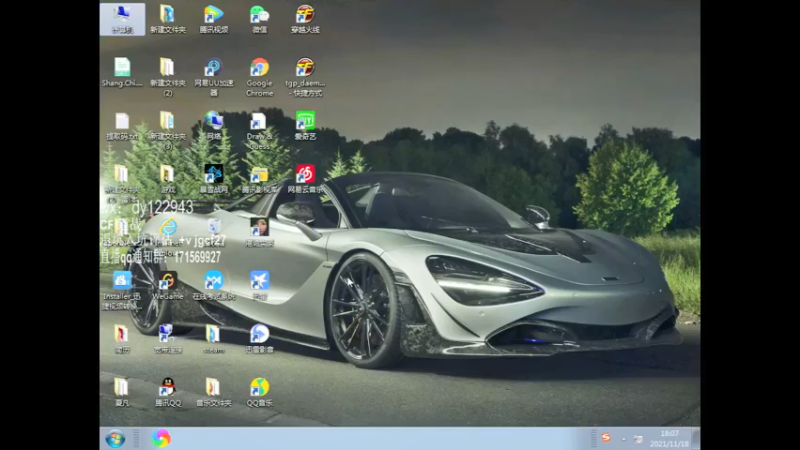
Task: Open the 微信 (WeChat) shortcut
Action: (259, 19)
